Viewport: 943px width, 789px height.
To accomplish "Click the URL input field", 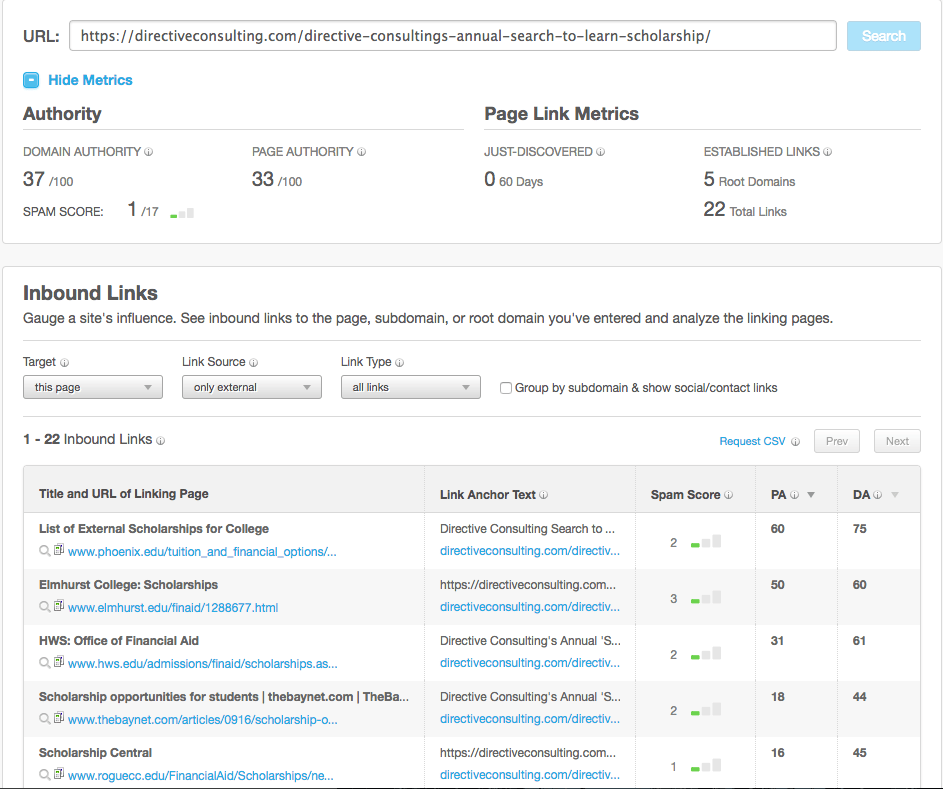I will tap(453, 36).
